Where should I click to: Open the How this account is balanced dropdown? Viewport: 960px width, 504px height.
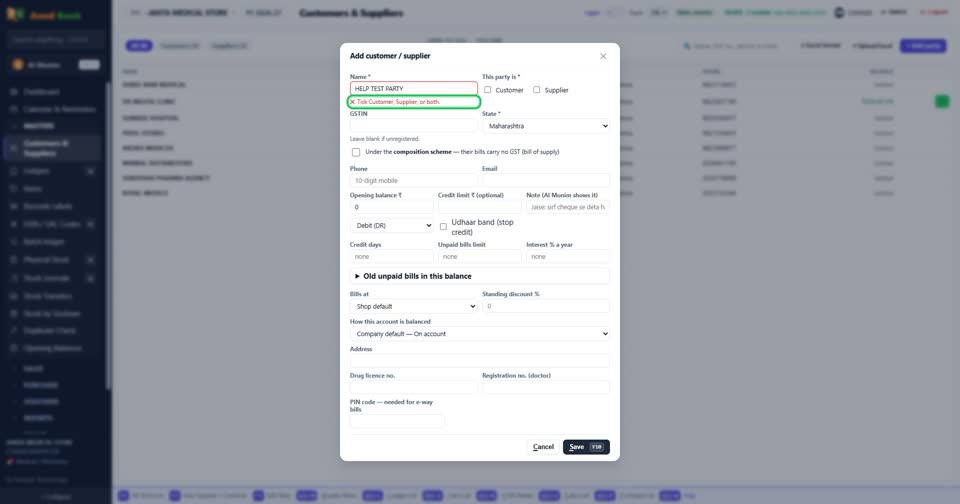tap(479, 334)
